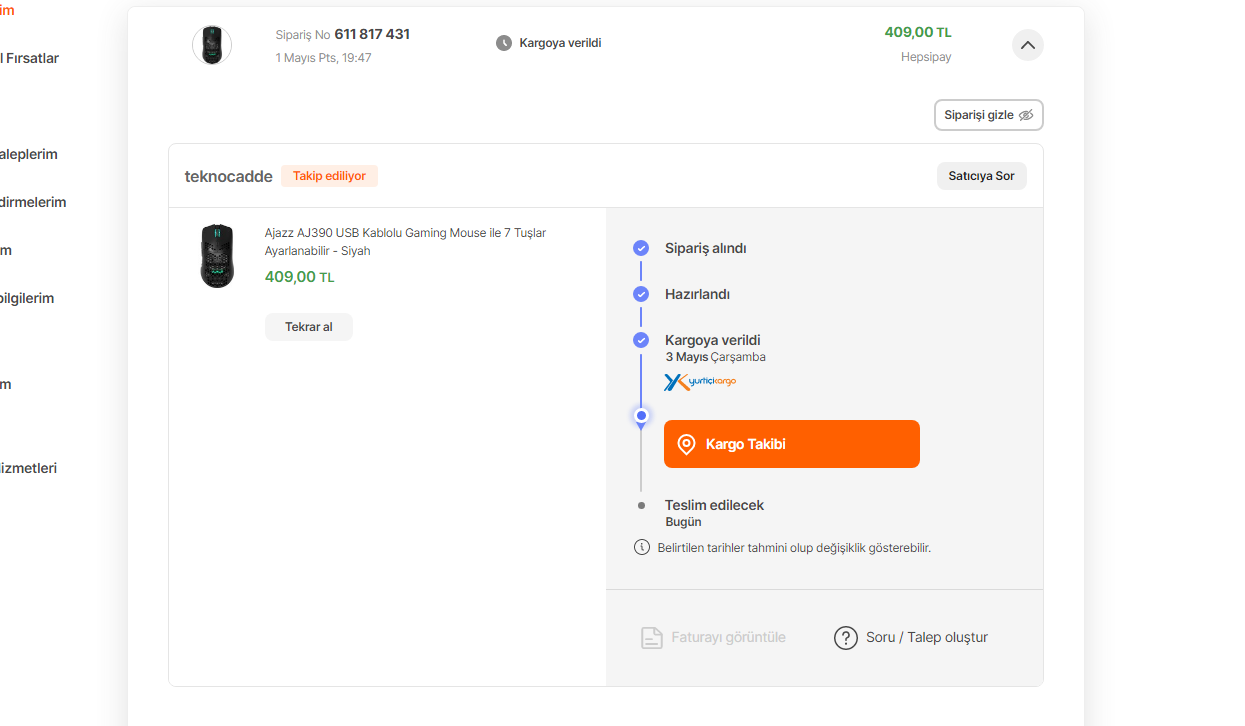Image resolution: width=1245 pixels, height=726 pixels.
Task: Collapse the order details chevron
Action: [x=1027, y=45]
